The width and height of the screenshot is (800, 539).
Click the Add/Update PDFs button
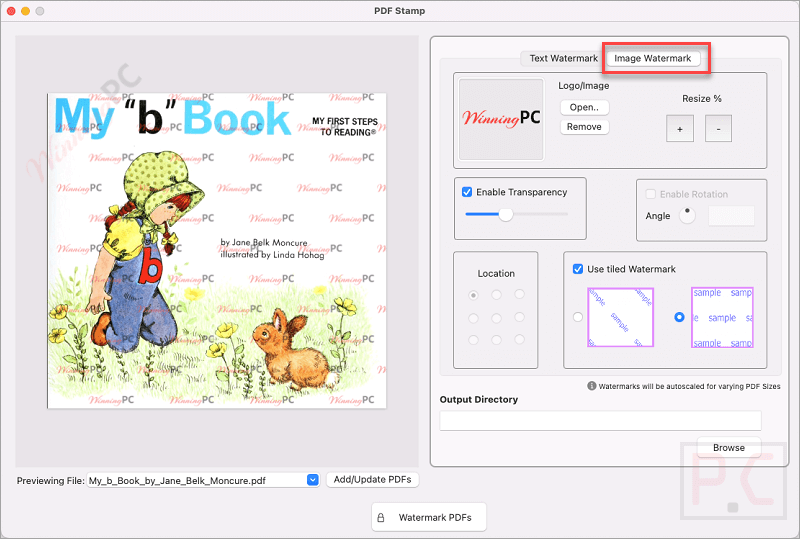[372, 479]
